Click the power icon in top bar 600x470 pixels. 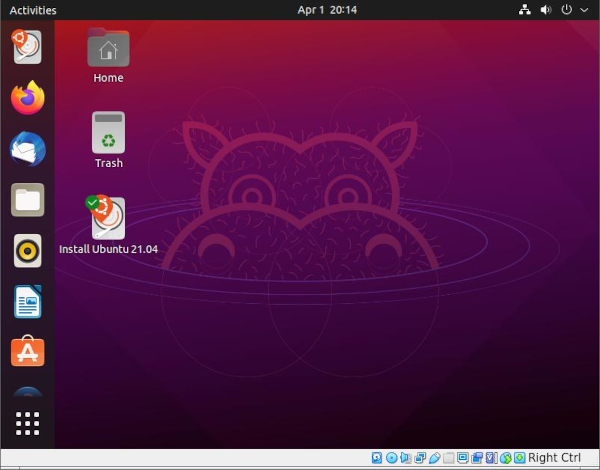coord(567,10)
